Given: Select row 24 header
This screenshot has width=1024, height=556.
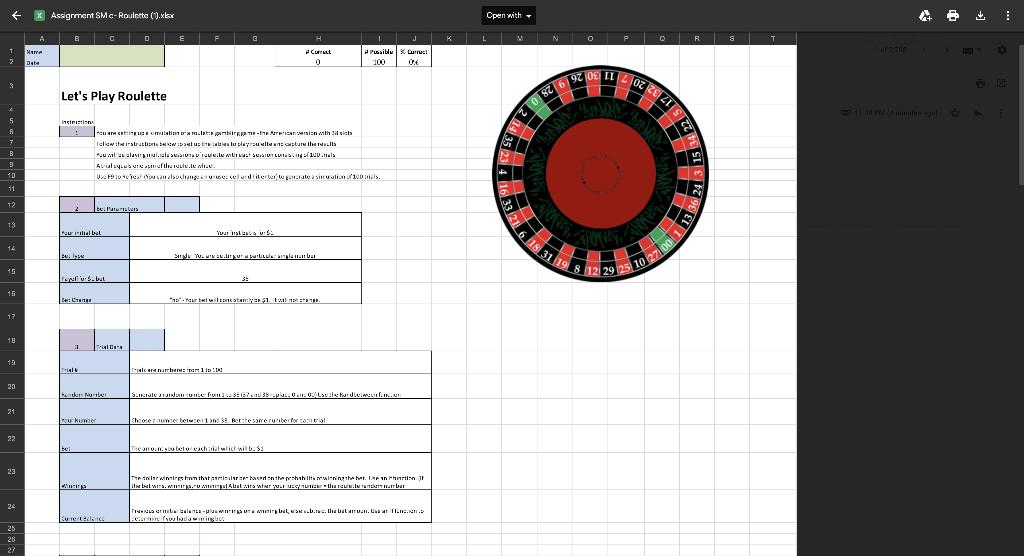Looking at the screenshot, I should (x=12, y=506).
